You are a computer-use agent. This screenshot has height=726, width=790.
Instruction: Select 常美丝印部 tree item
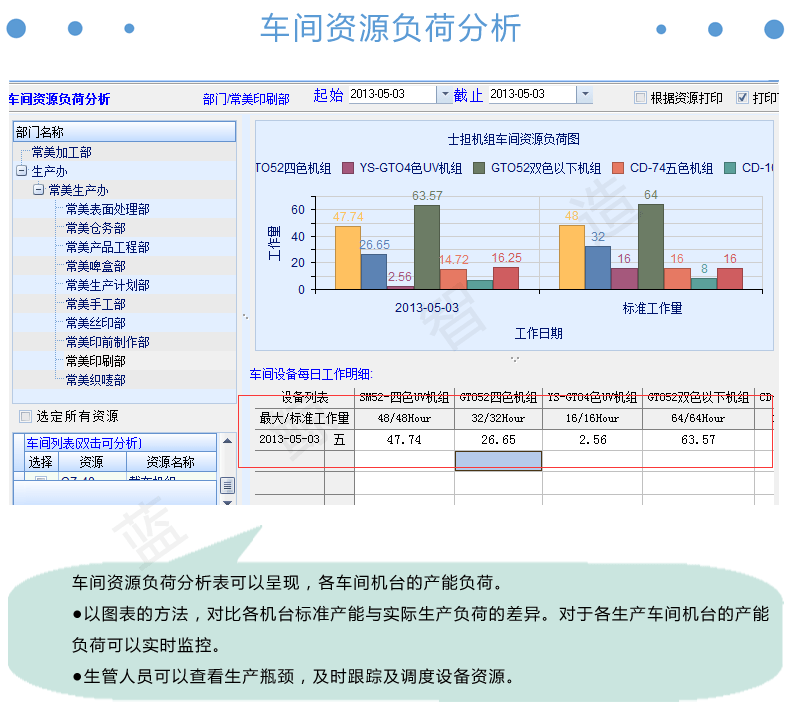pos(95,323)
